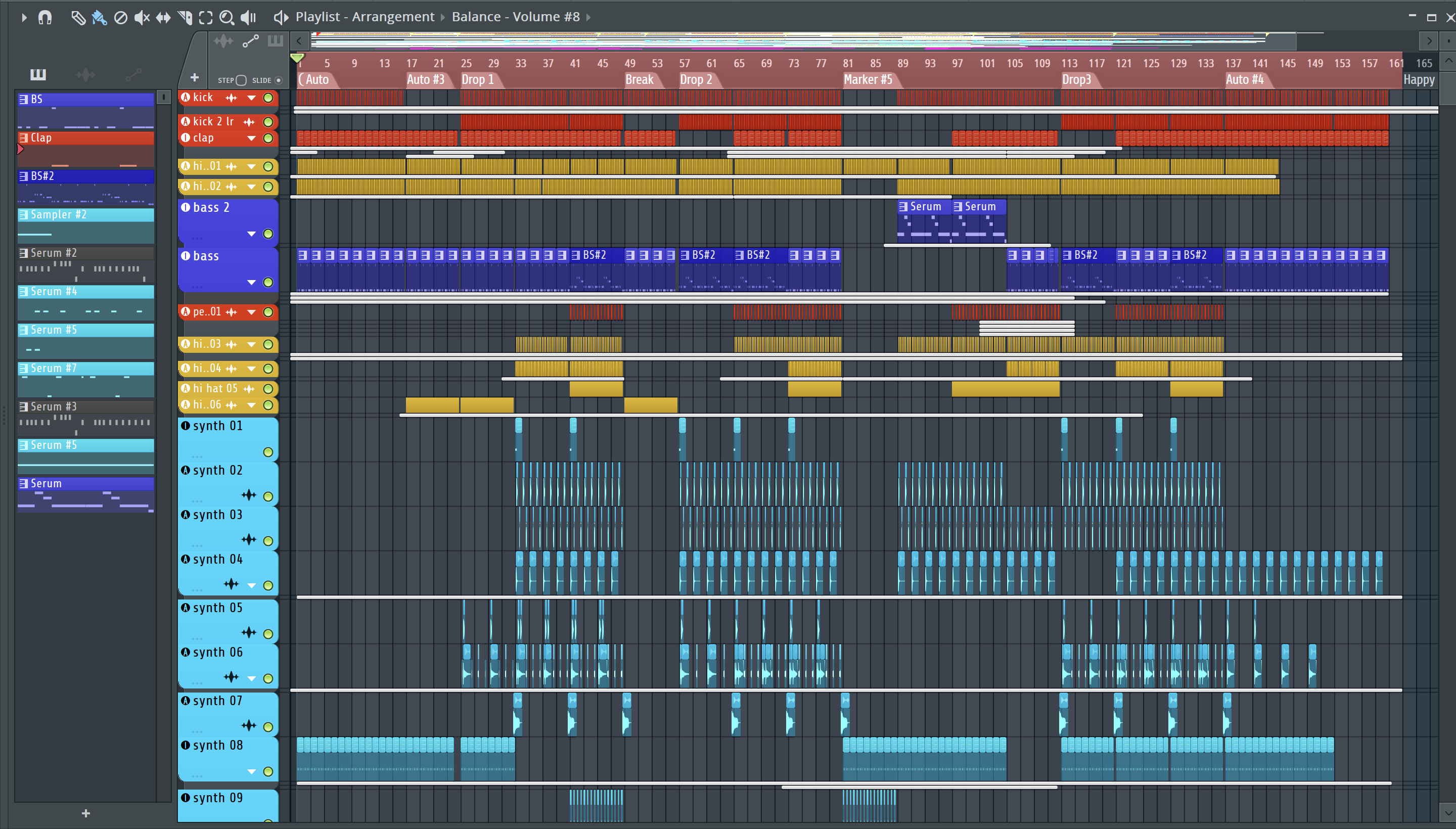The height and width of the screenshot is (829, 1456).
Task: Mute the hi..03 track
Action: pyautogui.click(x=268, y=344)
